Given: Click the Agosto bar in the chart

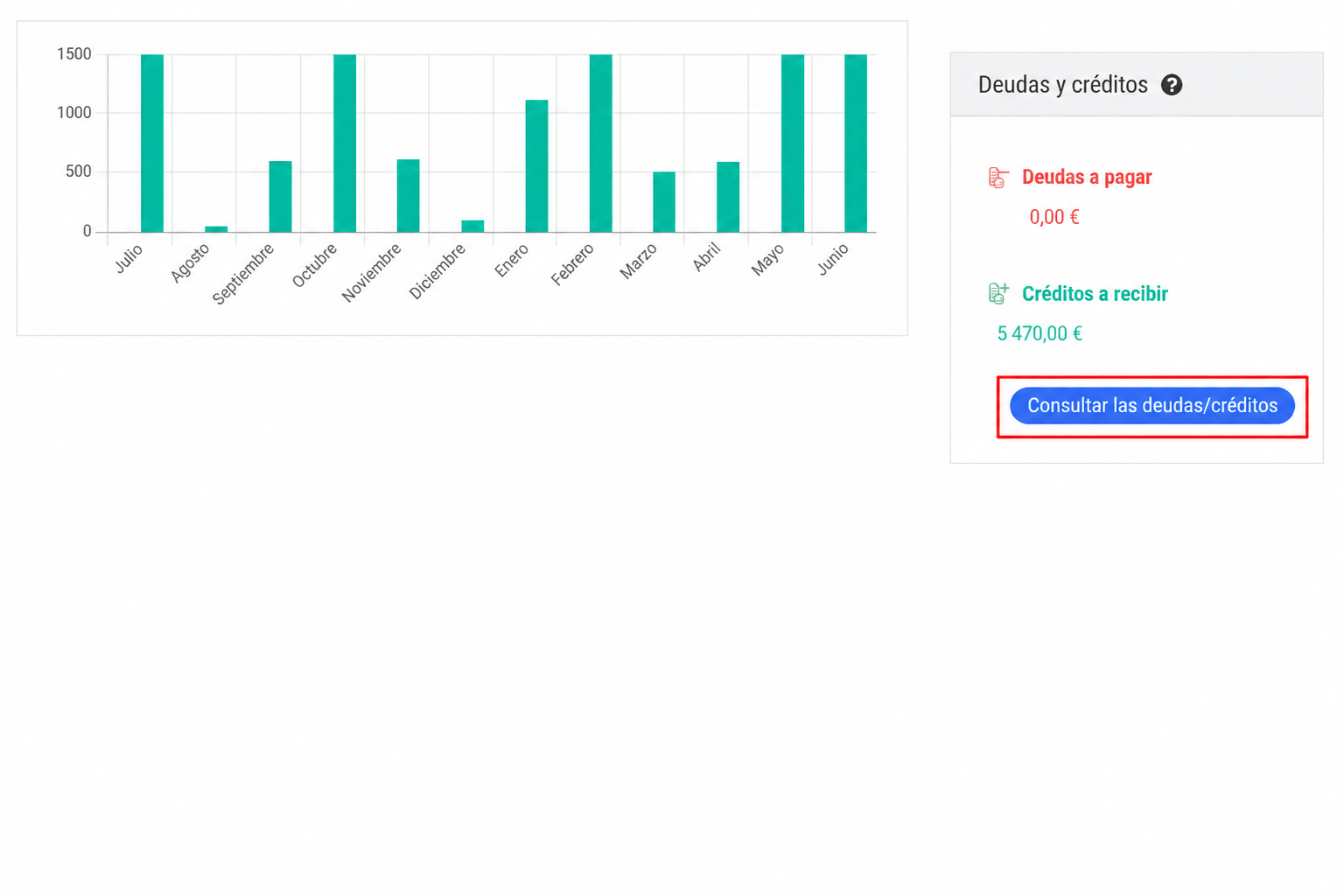Looking at the screenshot, I should pos(216,229).
